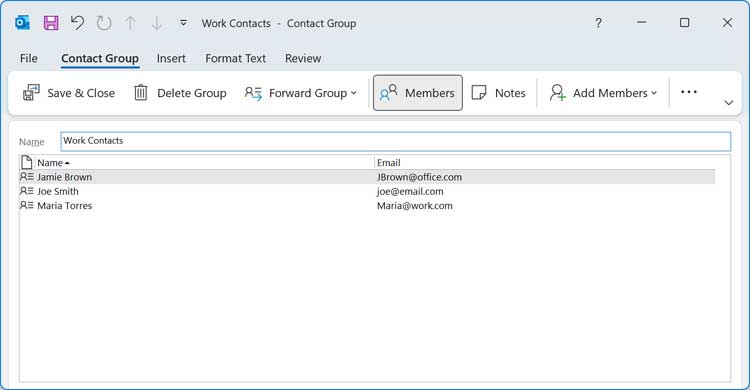Click contact icon beside Maria Torres
This screenshot has height=390, width=750.
26,206
